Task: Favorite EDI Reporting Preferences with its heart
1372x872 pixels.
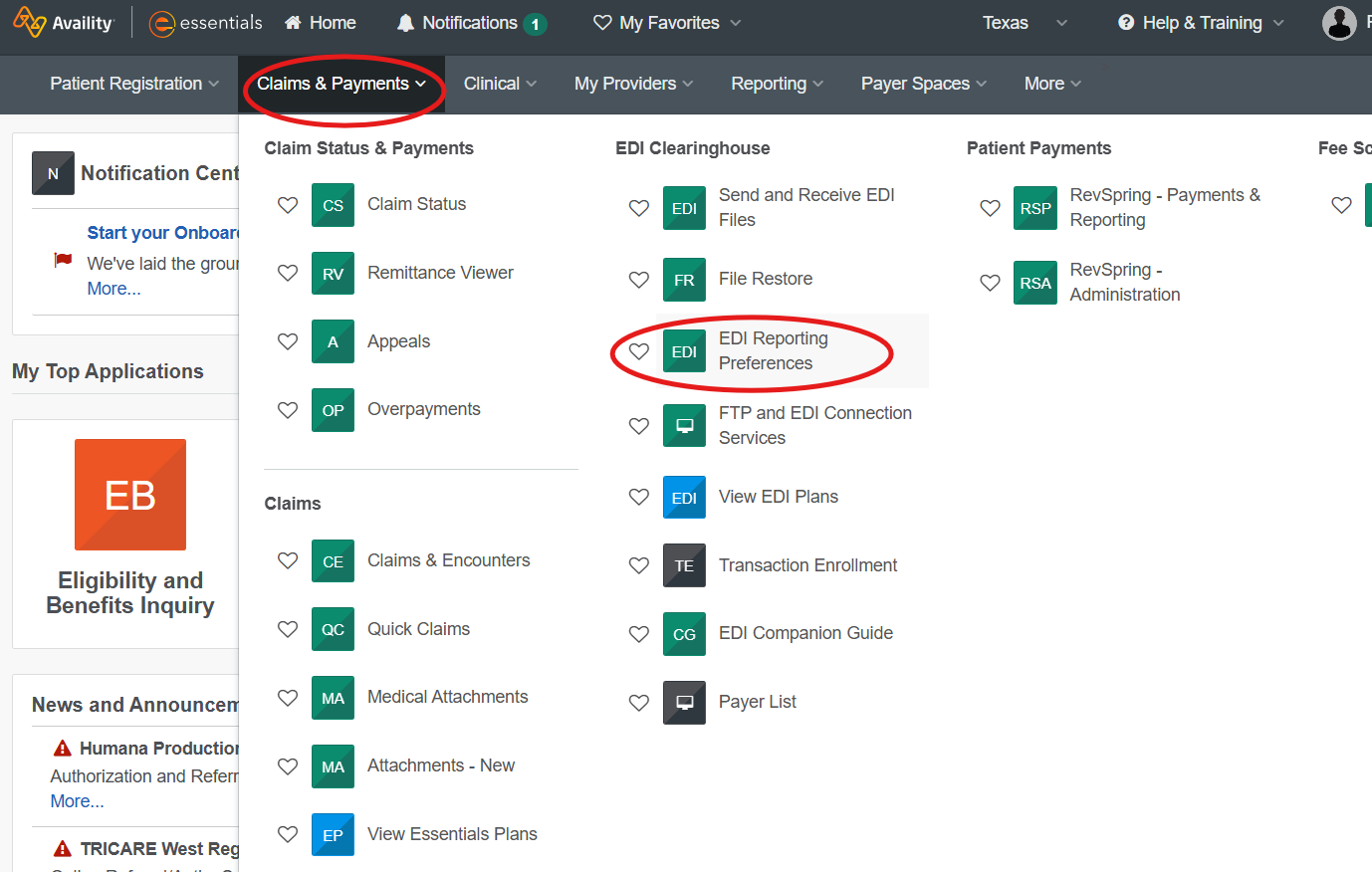Action: pos(639,351)
